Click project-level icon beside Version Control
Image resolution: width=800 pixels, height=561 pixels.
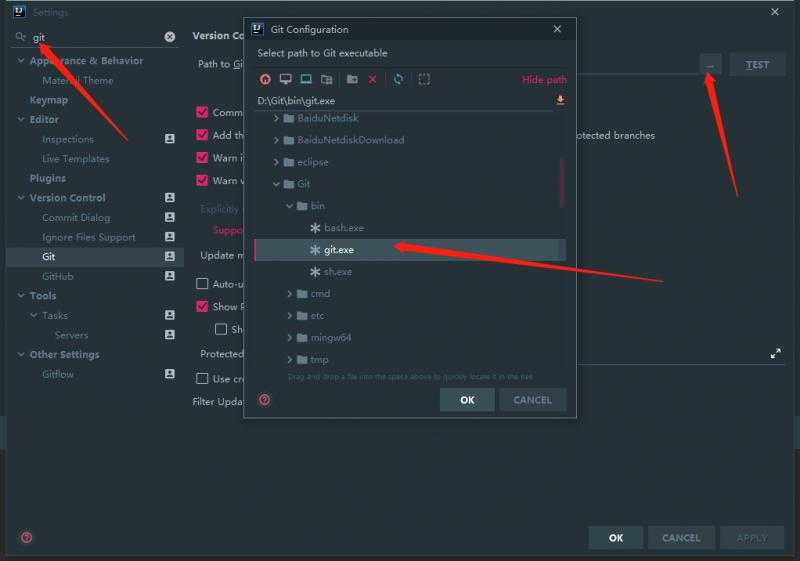pyautogui.click(x=170, y=197)
